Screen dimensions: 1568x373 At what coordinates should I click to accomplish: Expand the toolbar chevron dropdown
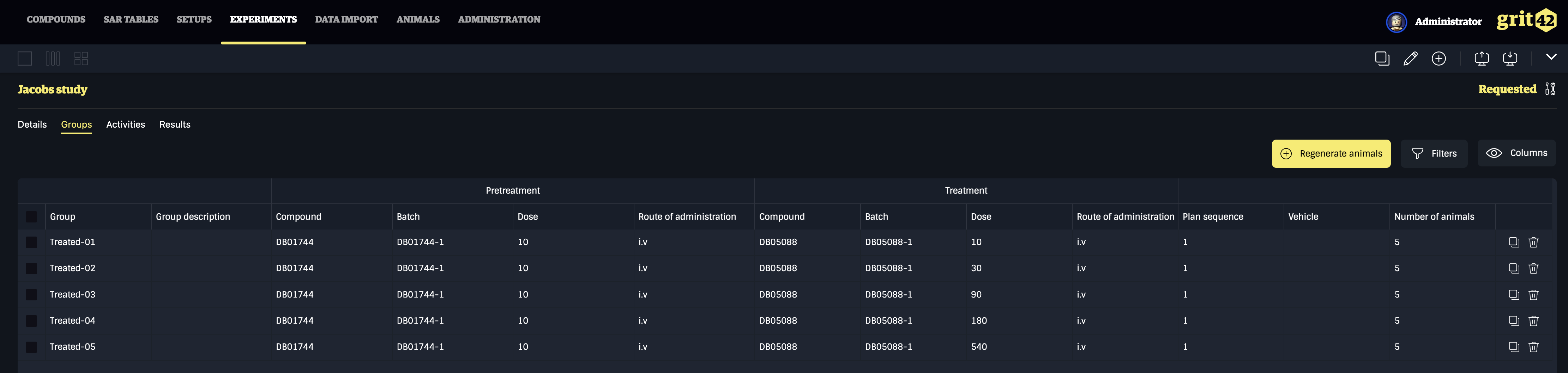click(1551, 57)
